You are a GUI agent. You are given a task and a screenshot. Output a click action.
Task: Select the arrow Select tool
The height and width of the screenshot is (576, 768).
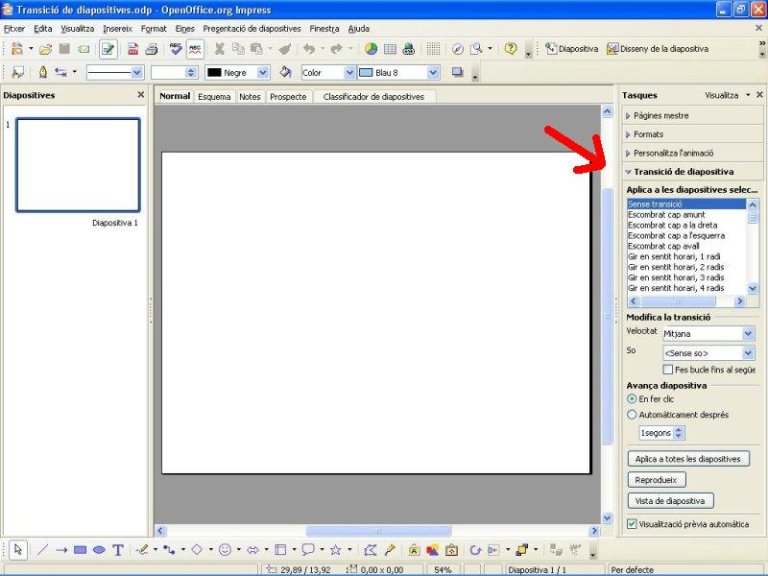click(x=18, y=550)
